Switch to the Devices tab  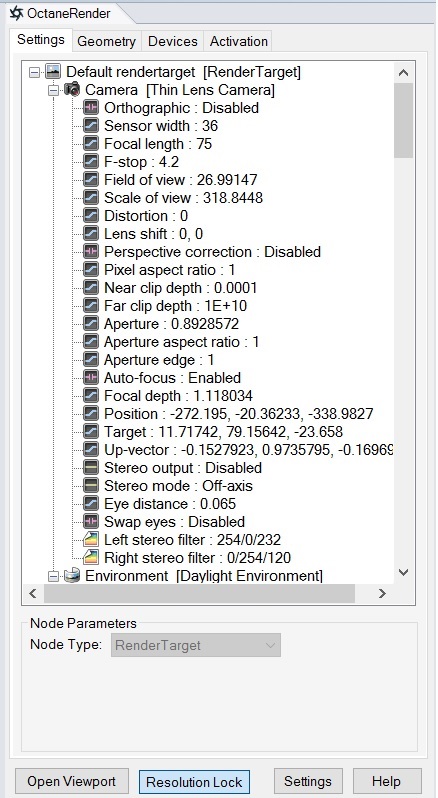pyautogui.click(x=172, y=41)
